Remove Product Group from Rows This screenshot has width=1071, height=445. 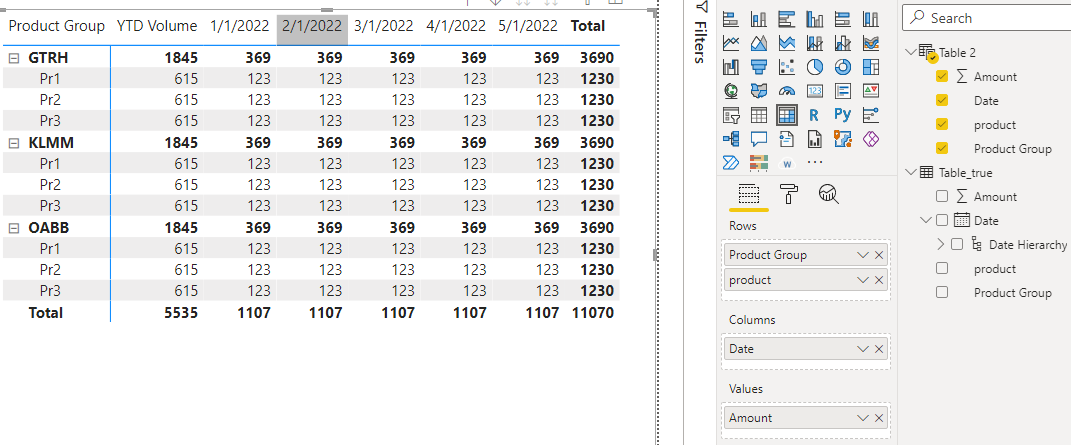tap(879, 255)
